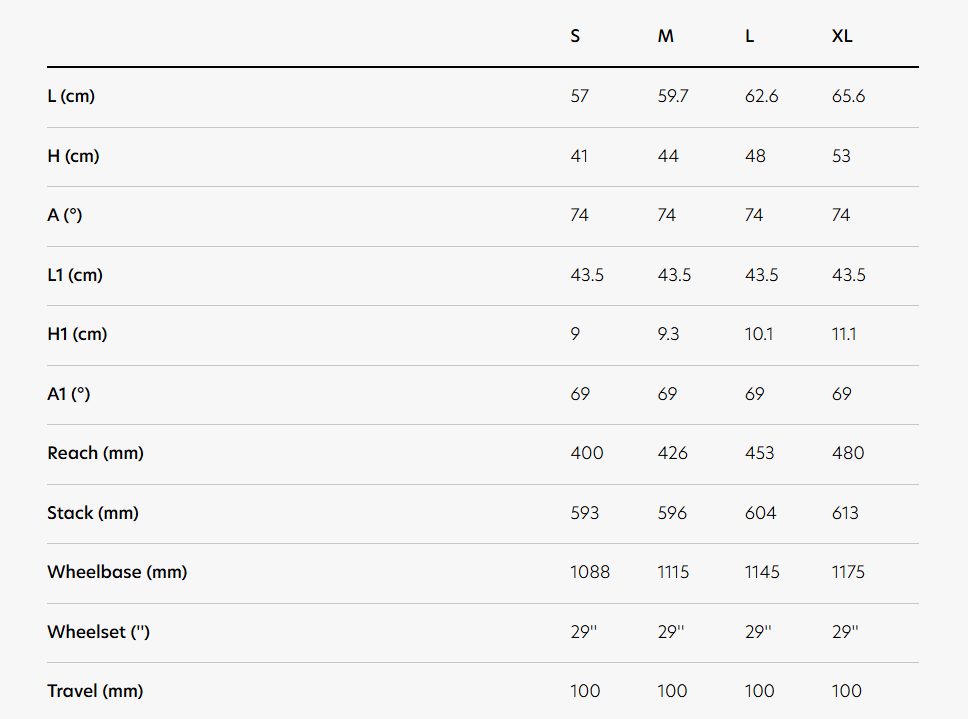Click the A1 (°) row label
The image size is (968, 719).
click(69, 394)
